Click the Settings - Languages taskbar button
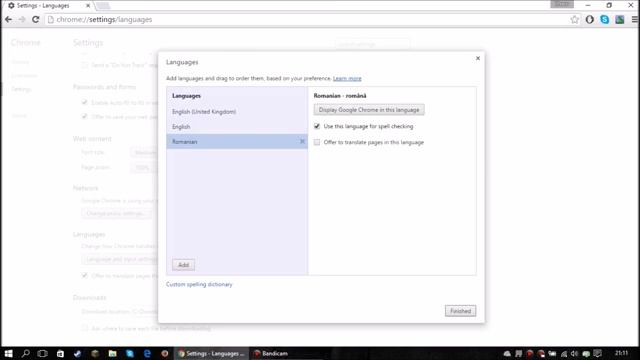The height and width of the screenshot is (360, 640). (x=212, y=353)
